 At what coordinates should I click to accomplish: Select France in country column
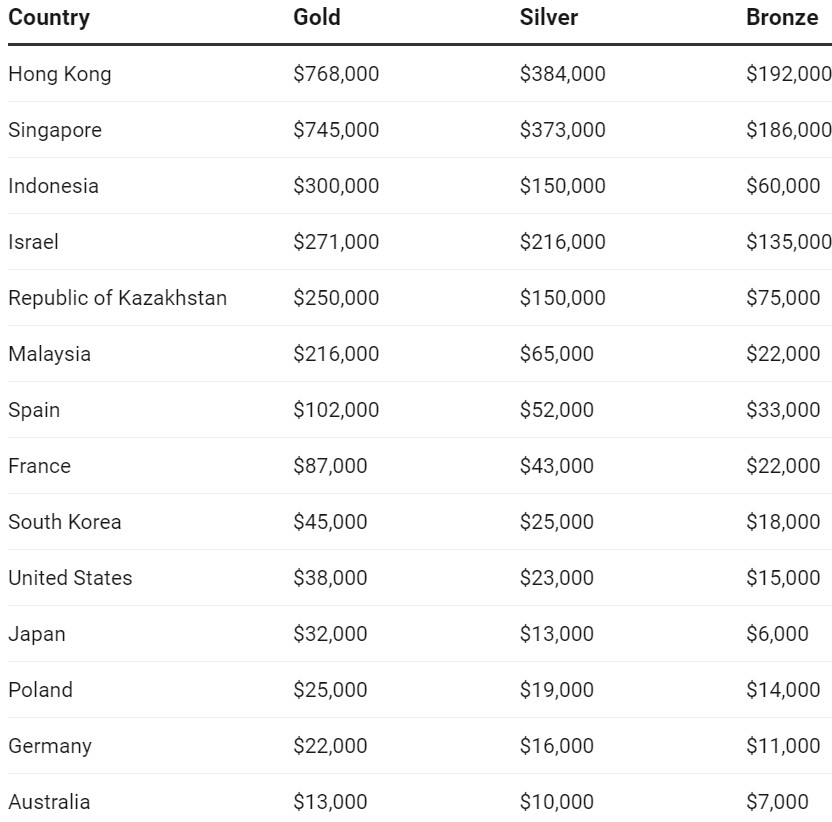pyautogui.click(x=40, y=466)
